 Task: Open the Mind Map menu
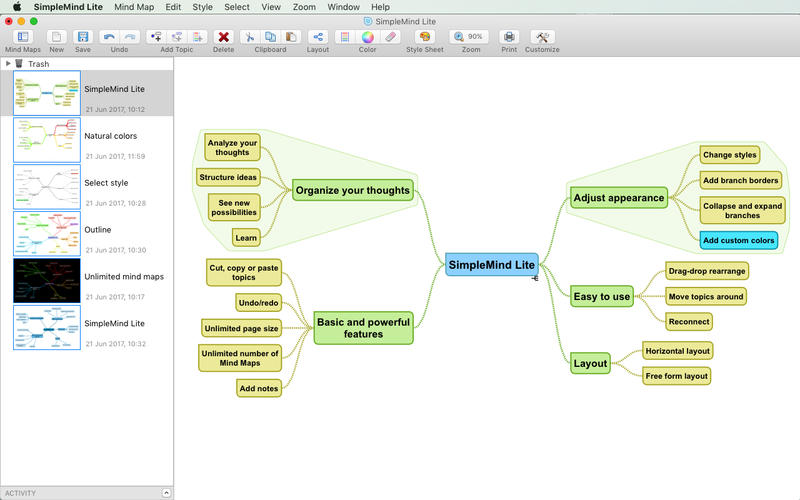134,7
